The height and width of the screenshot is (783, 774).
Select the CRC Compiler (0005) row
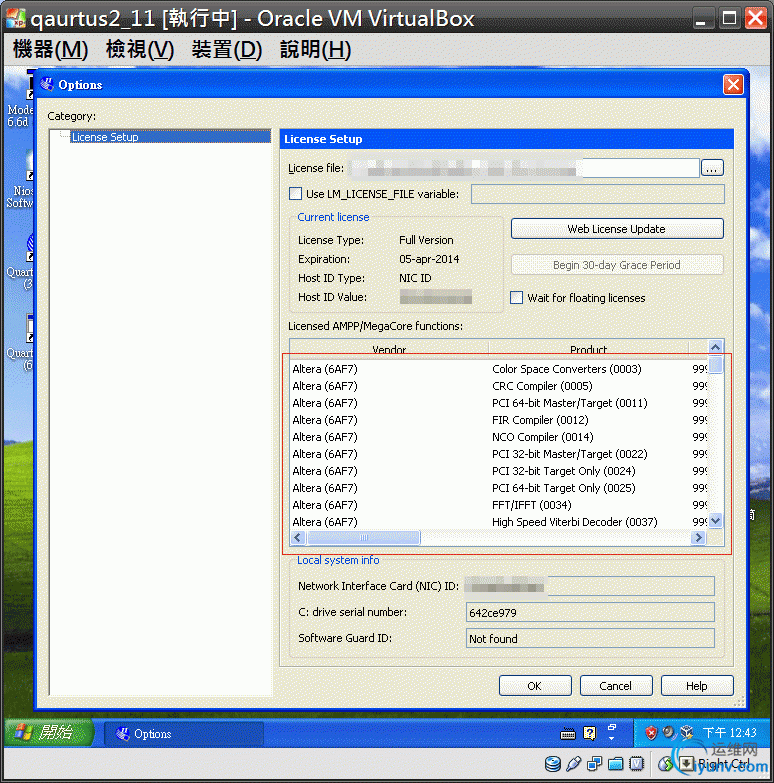499,386
